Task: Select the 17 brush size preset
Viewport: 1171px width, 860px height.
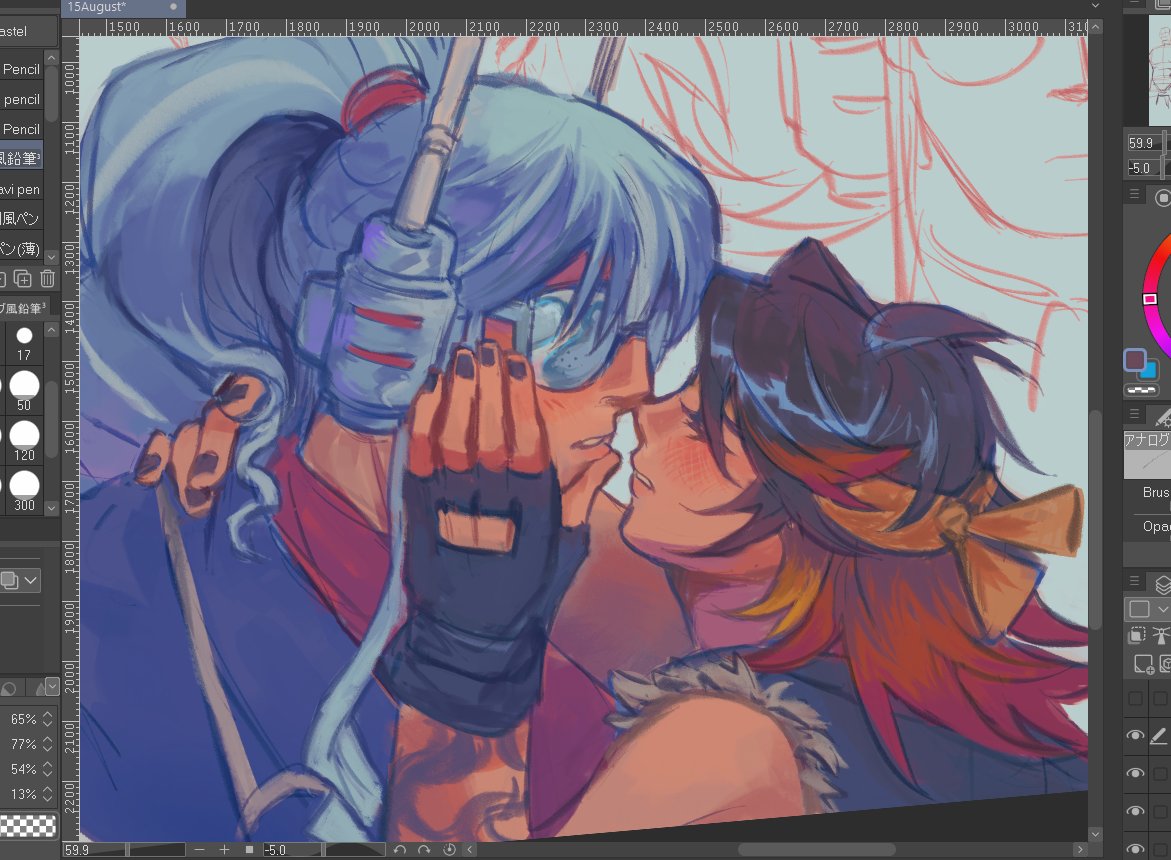Action: tap(24, 343)
